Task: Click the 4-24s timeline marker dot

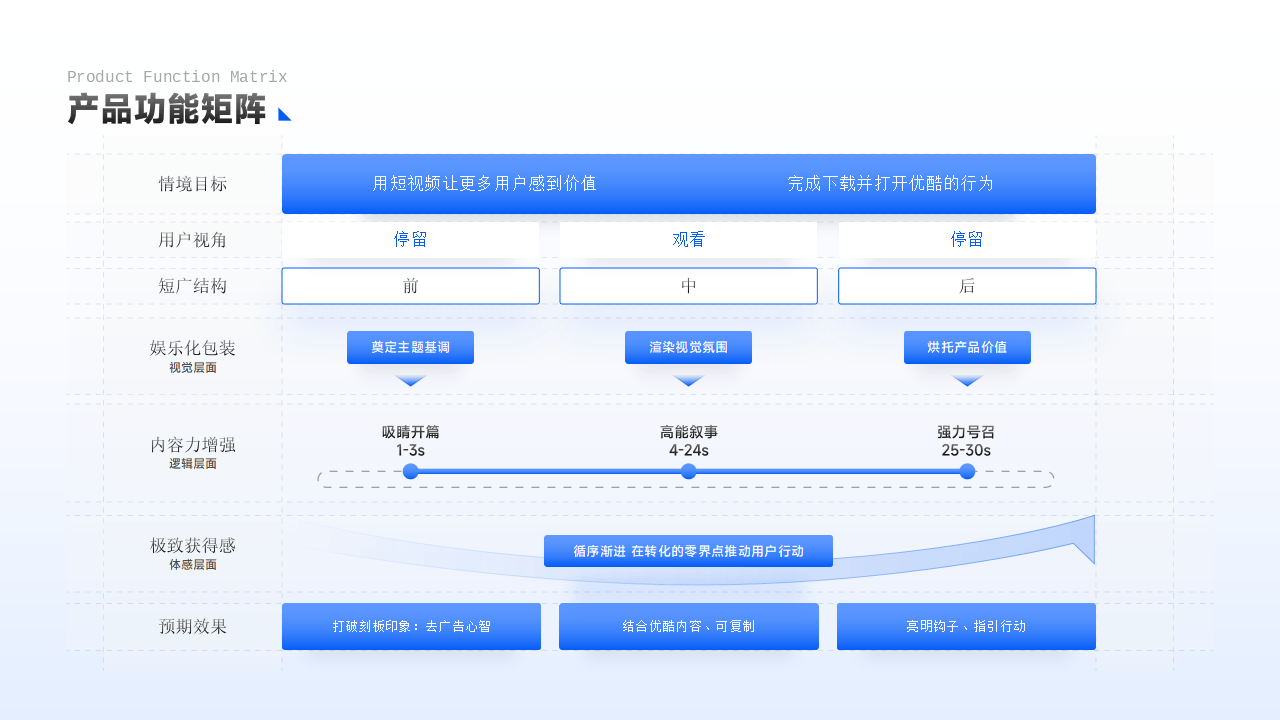Action: tap(688, 471)
